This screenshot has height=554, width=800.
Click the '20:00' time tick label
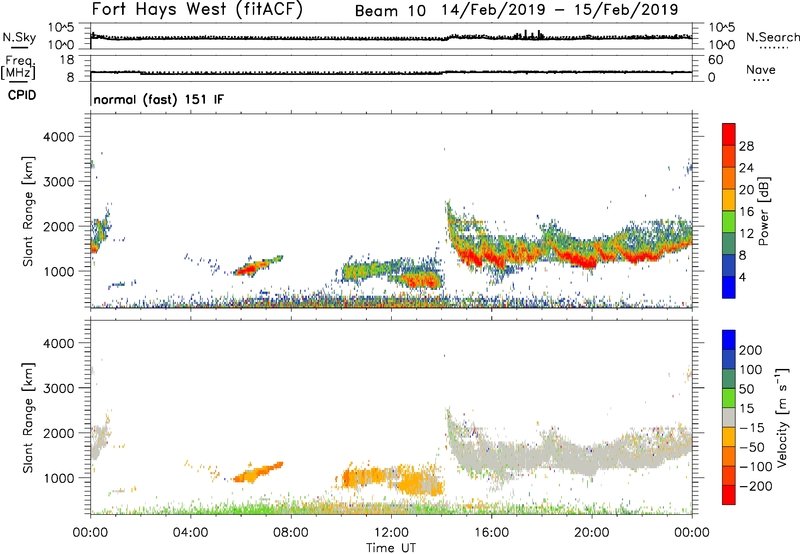(x=592, y=533)
